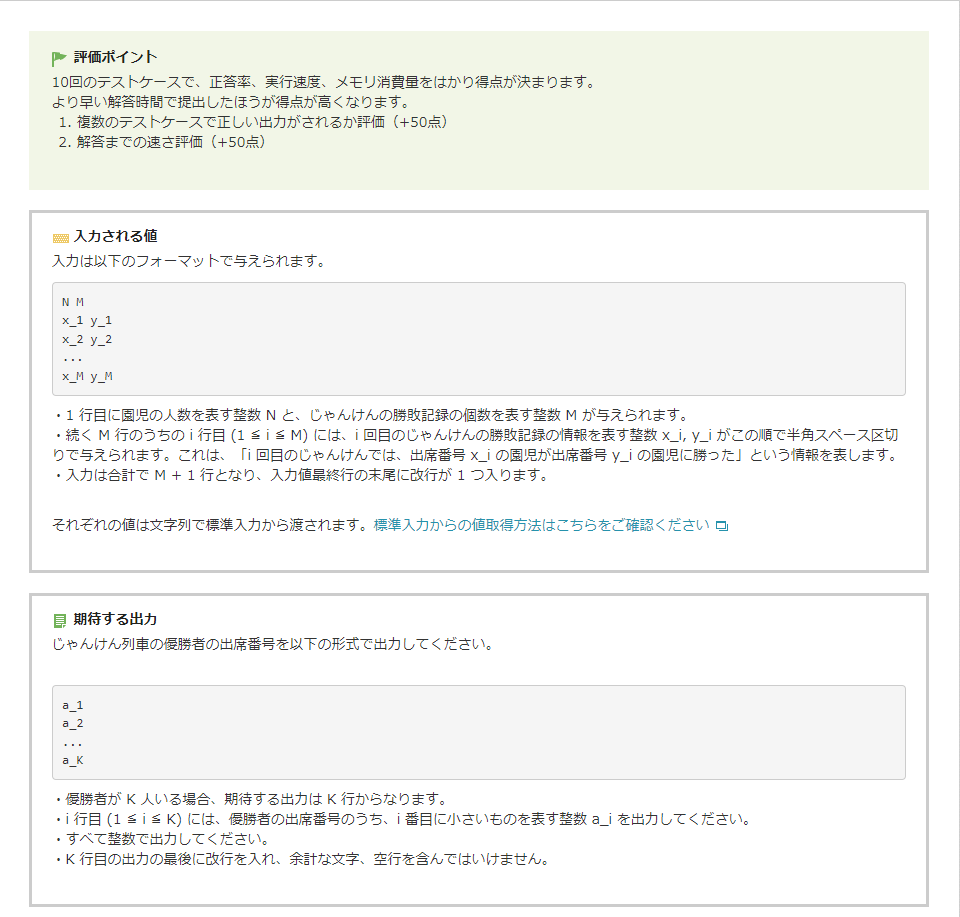Image resolution: width=960 pixels, height=917 pixels.
Task: Click the "x_M y_M" line in the code block
Action: [87, 376]
